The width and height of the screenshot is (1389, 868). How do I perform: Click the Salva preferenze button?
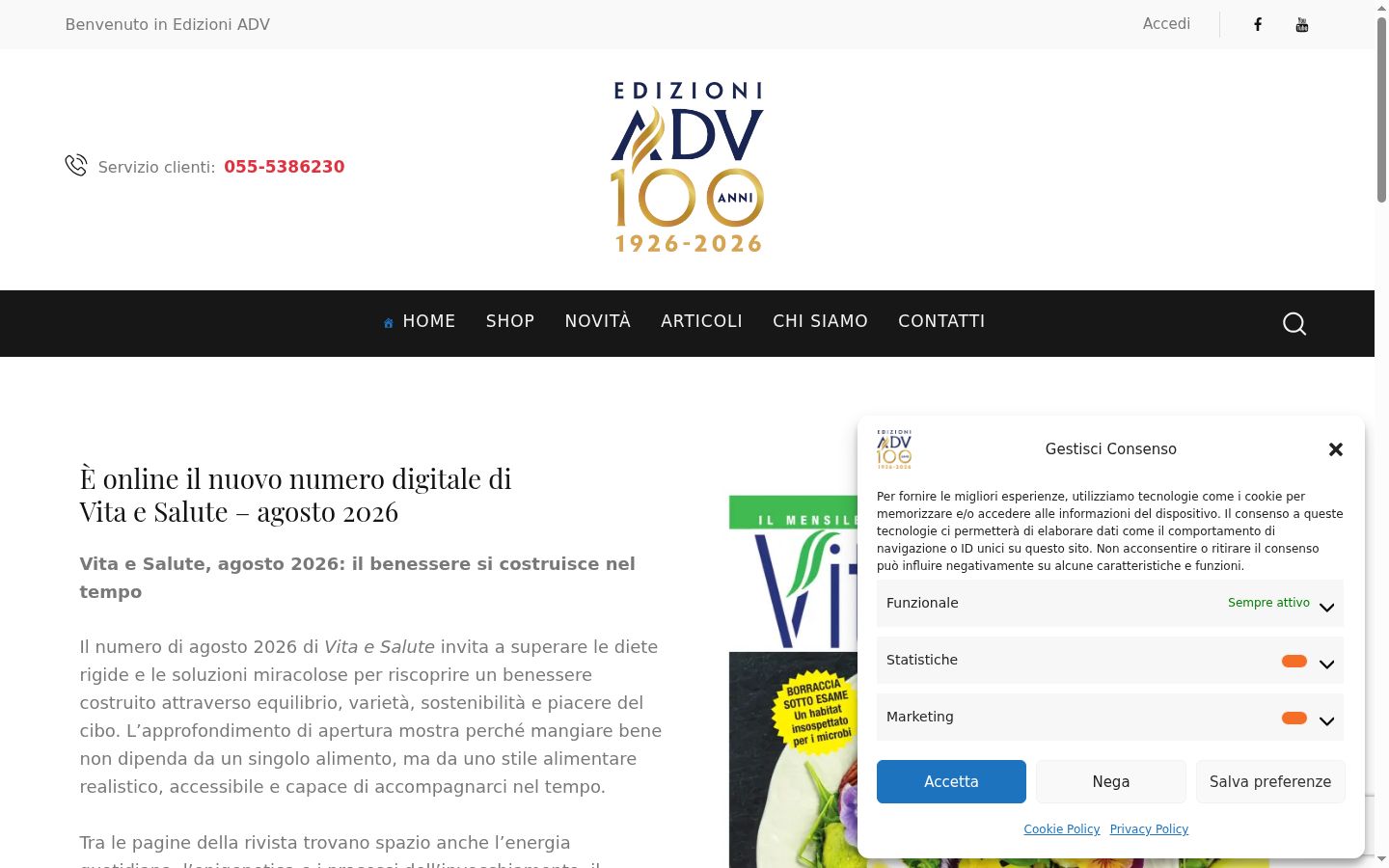[x=1270, y=781]
